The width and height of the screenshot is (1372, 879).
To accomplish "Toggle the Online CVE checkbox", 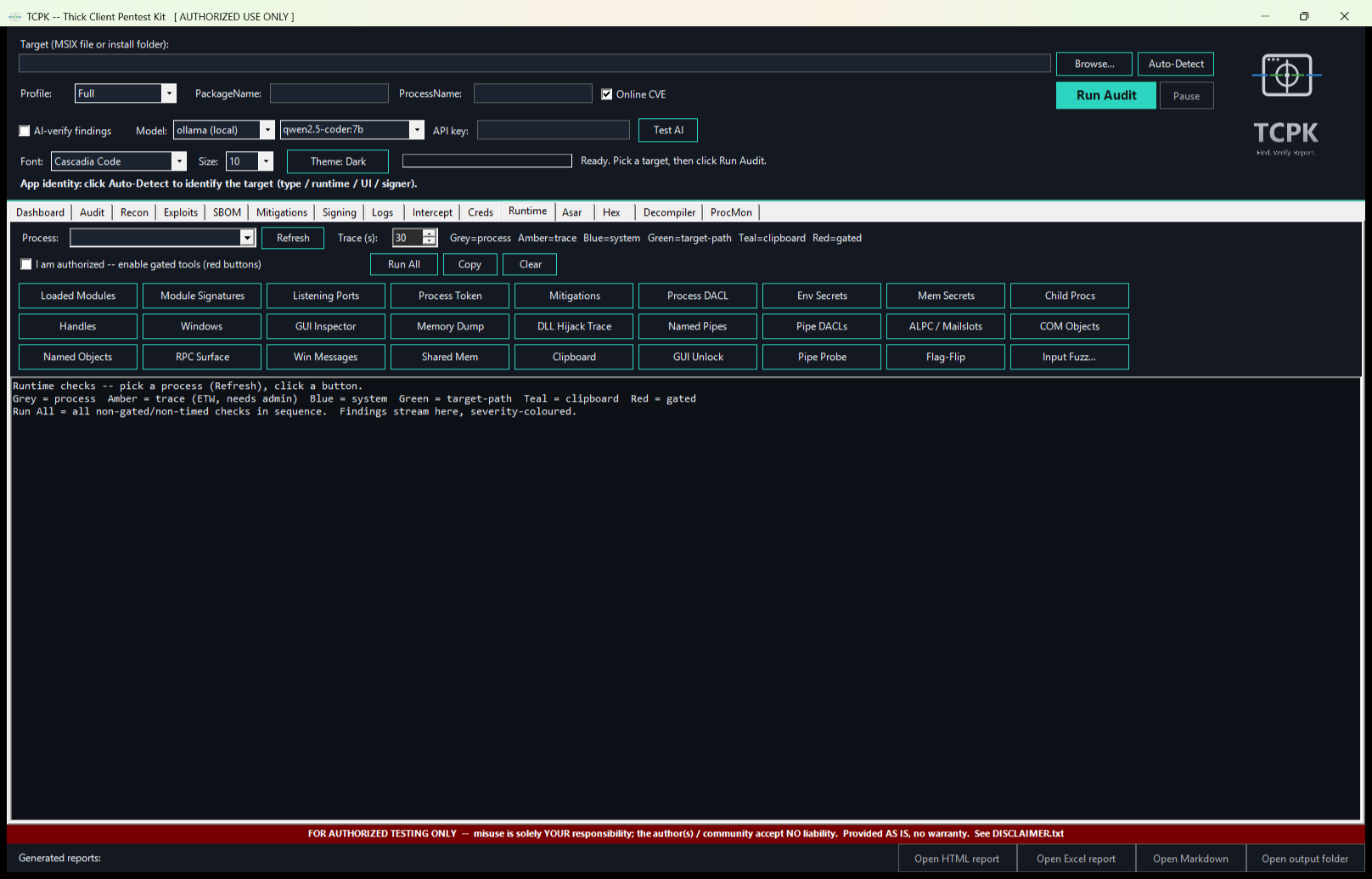I will coord(606,94).
